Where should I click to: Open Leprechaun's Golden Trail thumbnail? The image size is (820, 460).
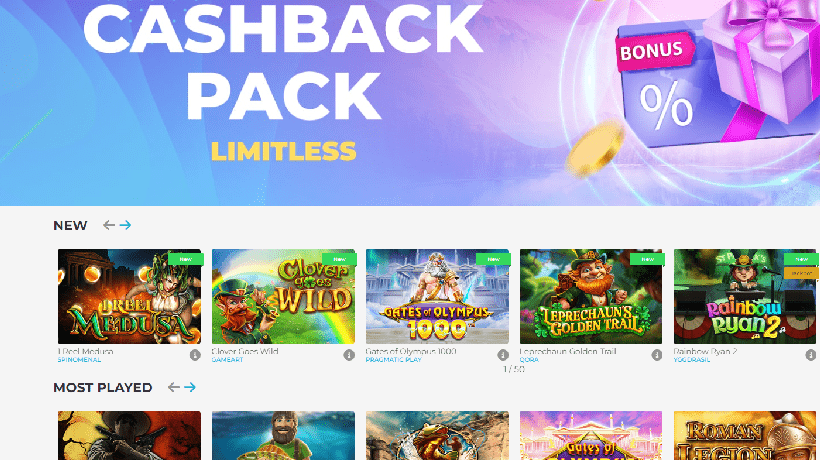click(591, 296)
